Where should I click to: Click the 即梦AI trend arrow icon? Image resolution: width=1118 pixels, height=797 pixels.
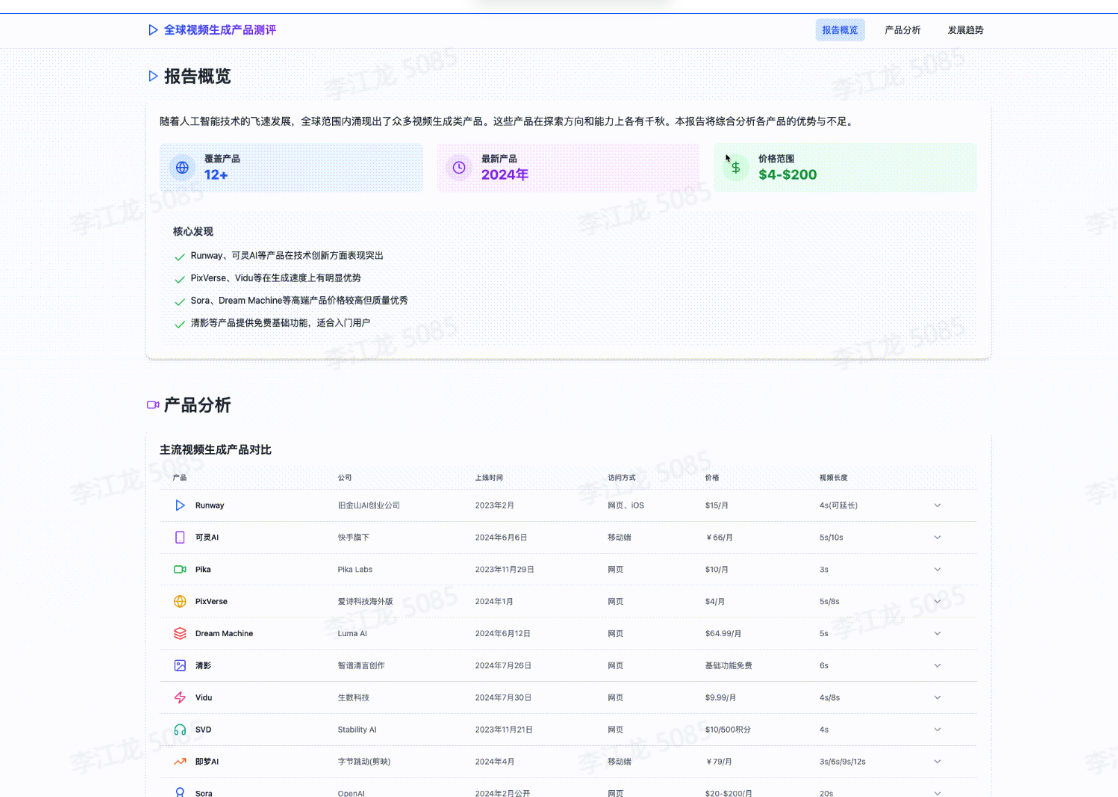click(180, 761)
